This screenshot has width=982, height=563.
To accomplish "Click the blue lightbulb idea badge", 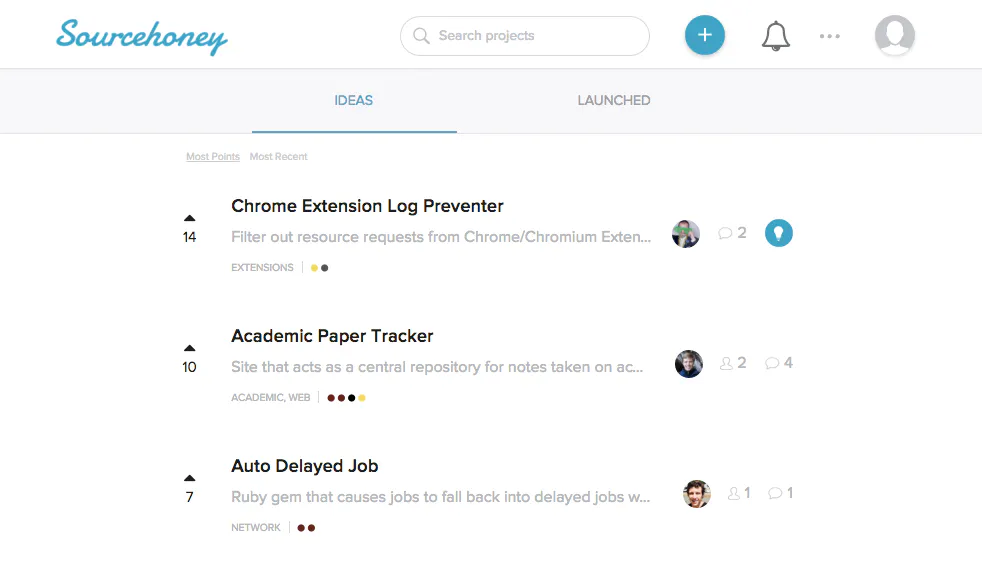I will coord(778,233).
